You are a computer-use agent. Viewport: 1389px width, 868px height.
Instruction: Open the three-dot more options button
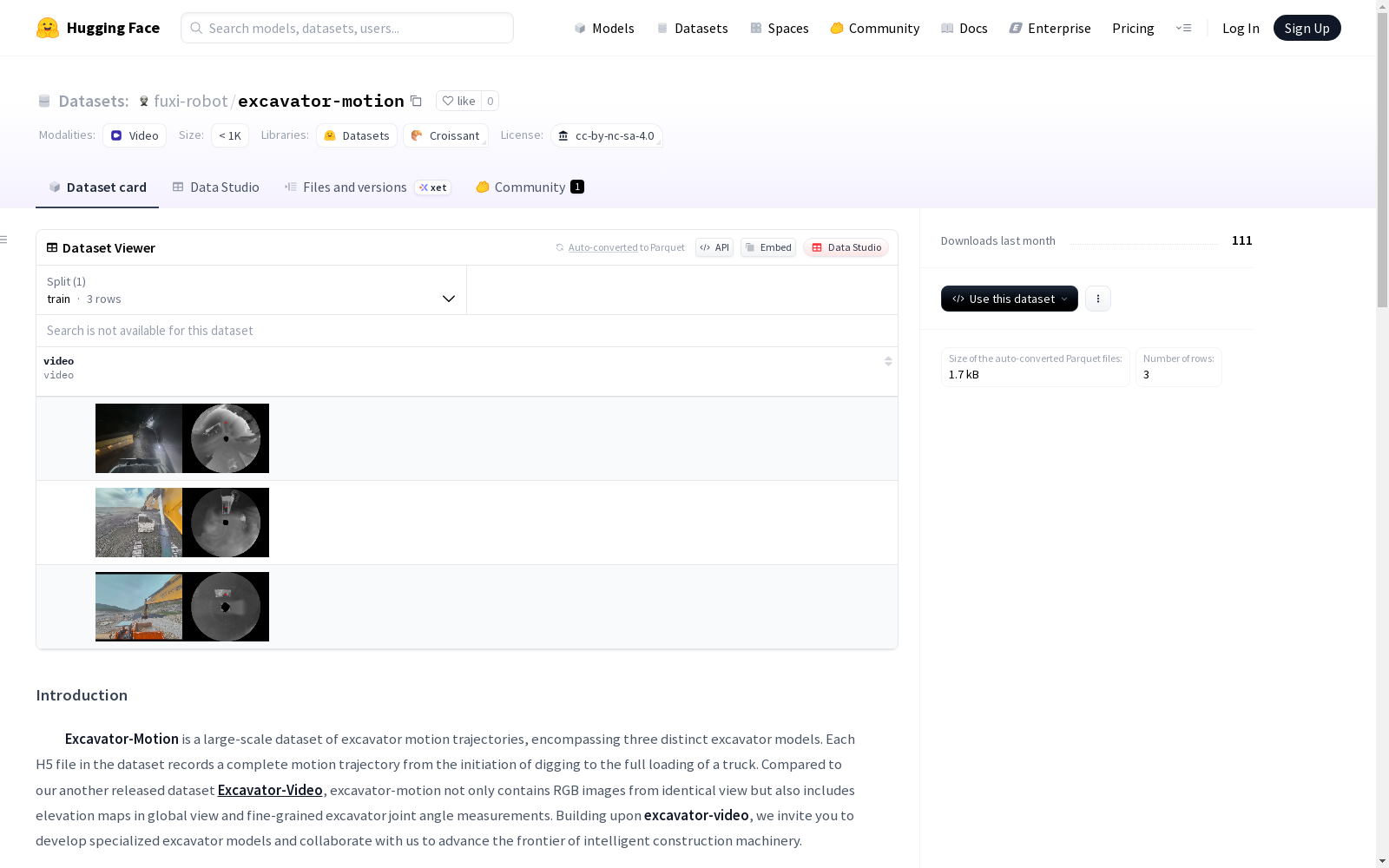click(1097, 299)
